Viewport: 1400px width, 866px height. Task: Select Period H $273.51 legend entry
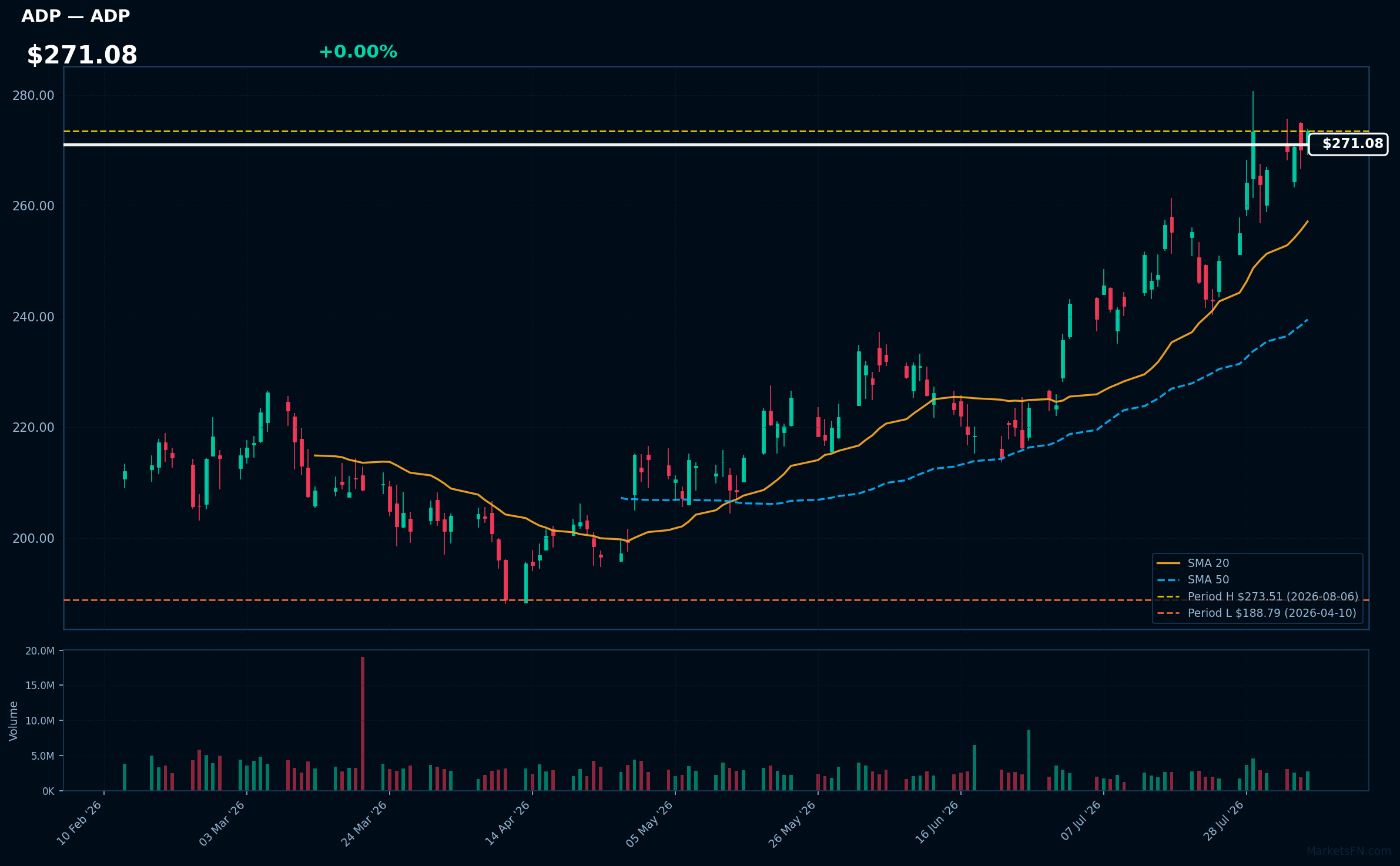click(x=1258, y=596)
